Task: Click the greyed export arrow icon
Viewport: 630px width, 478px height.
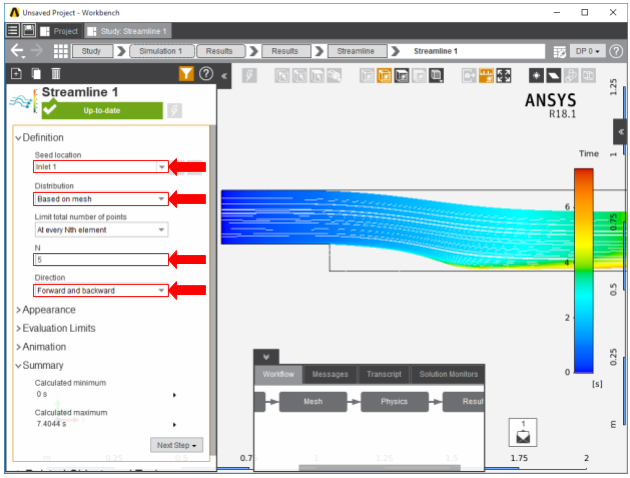Action: 469,76
